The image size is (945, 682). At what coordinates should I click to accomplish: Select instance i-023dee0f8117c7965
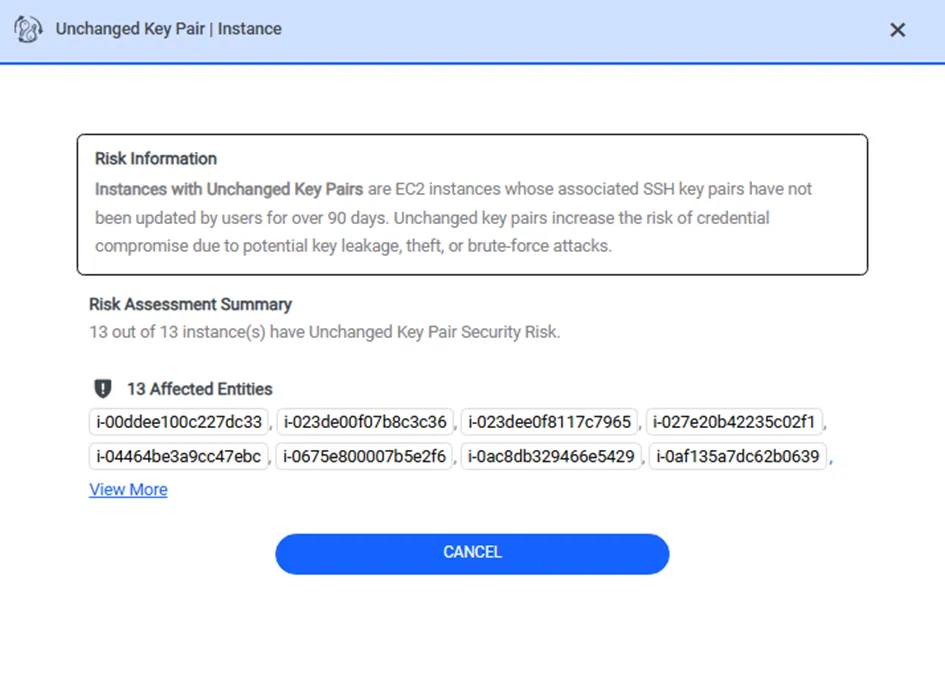tap(549, 422)
